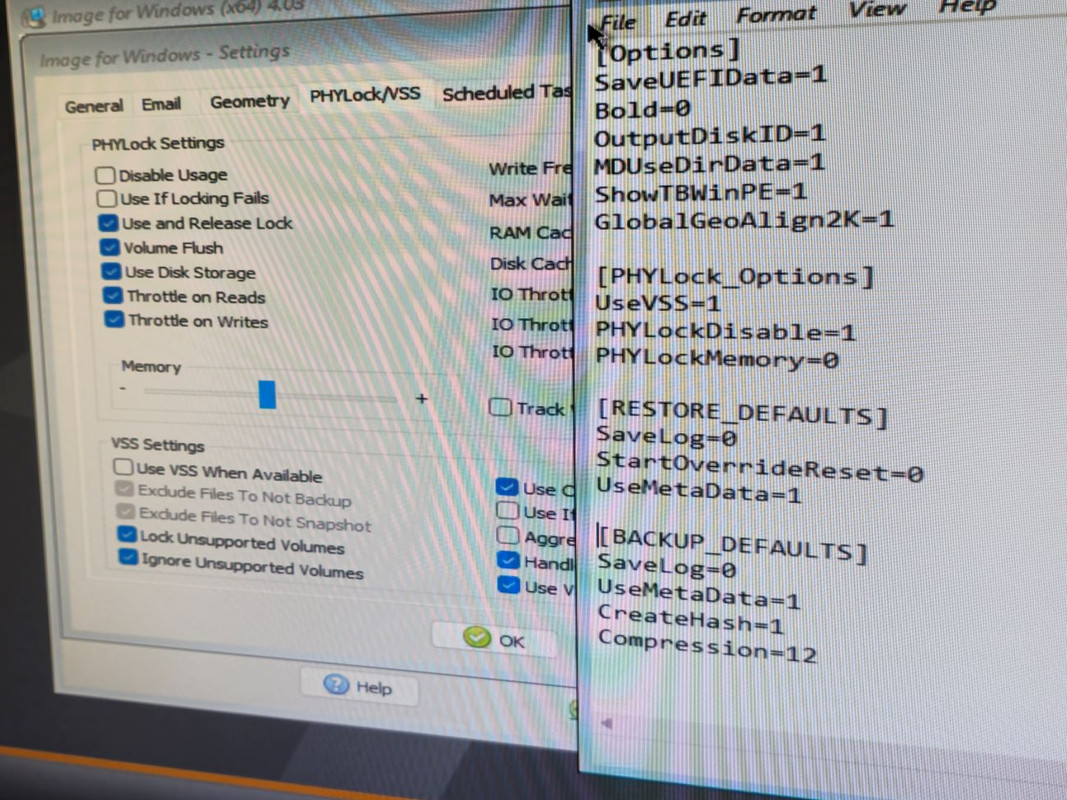Tick the Disable Usage checkbox
This screenshot has height=800, width=1067.
coord(105,175)
